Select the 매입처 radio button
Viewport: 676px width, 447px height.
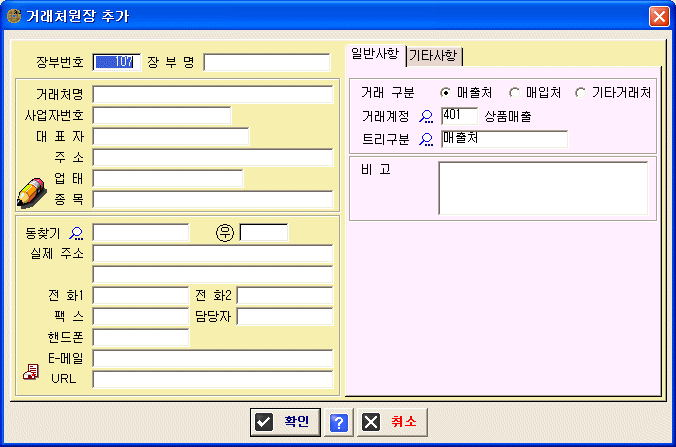point(514,93)
